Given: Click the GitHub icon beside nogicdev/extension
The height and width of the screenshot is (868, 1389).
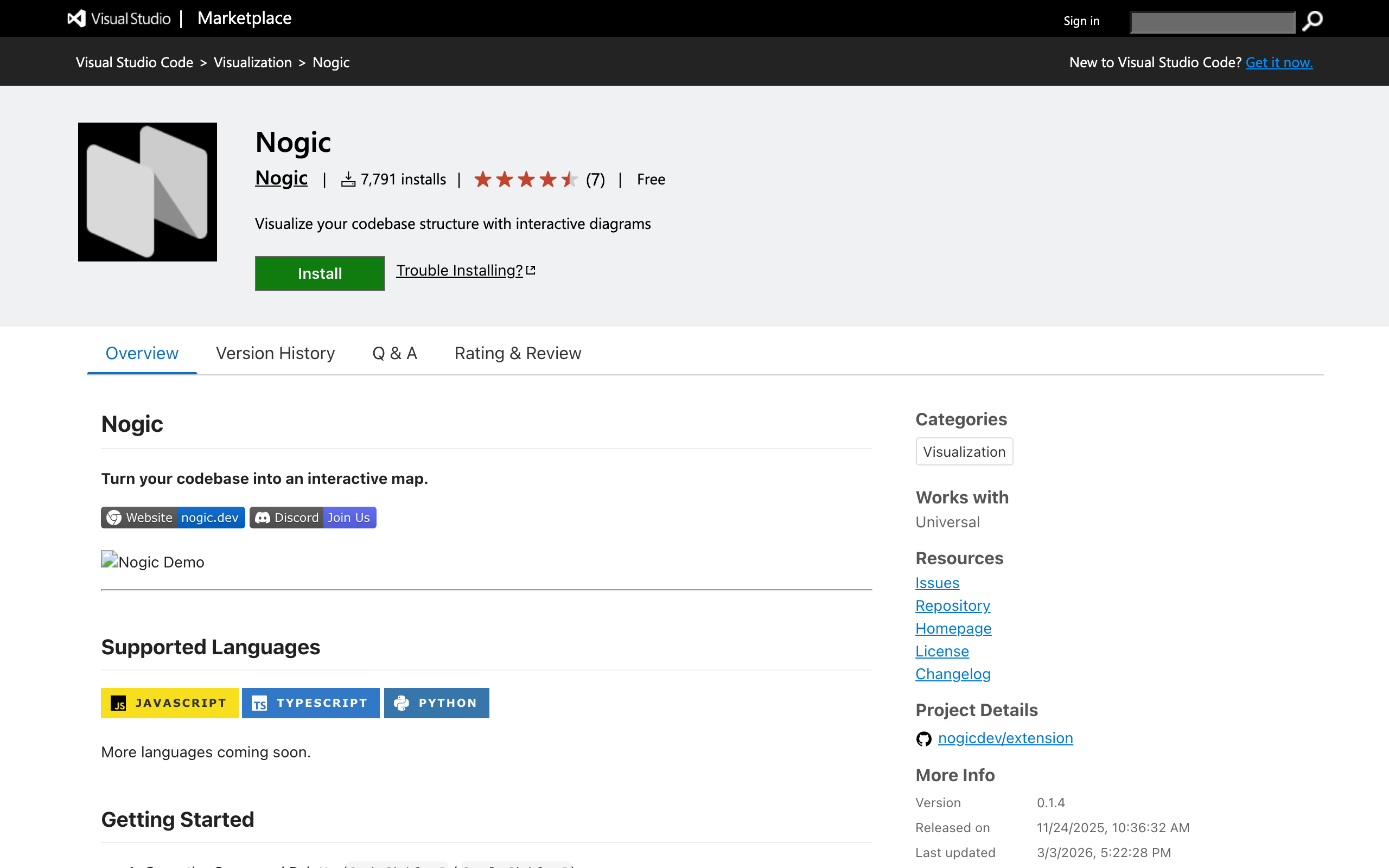Looking at the screenshot, I should 923,739.
